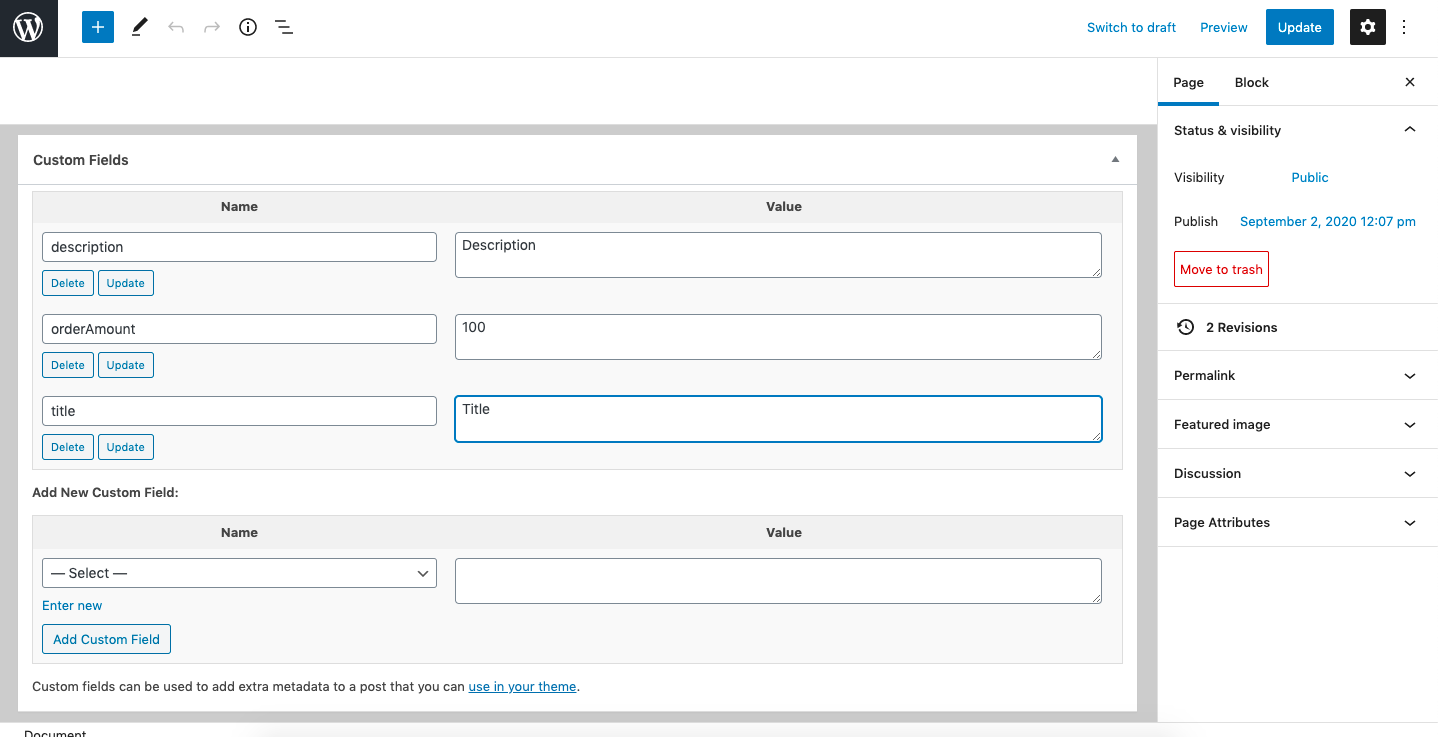Switch to the Page tab
Screen dimensions: 1438x737
(1188, 82)
